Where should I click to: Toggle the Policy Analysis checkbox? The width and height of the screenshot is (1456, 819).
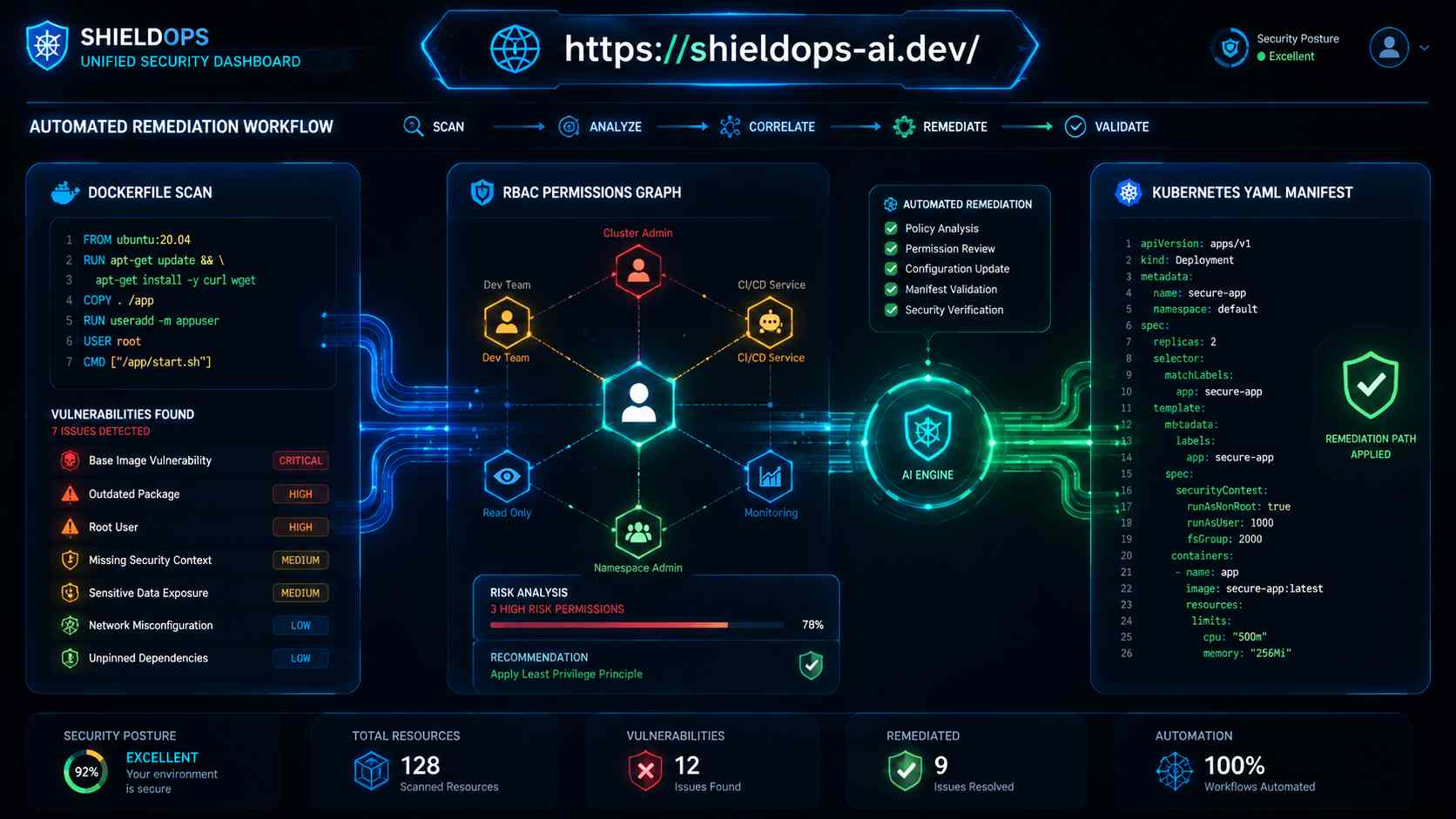pyautogui.click(x=891, y=228)
